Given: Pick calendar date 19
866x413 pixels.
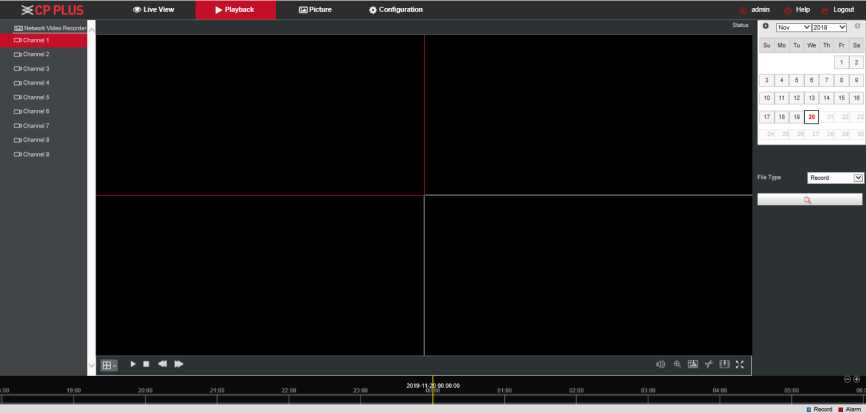Looking at the screenshot, I should click(x=796, y=117).
